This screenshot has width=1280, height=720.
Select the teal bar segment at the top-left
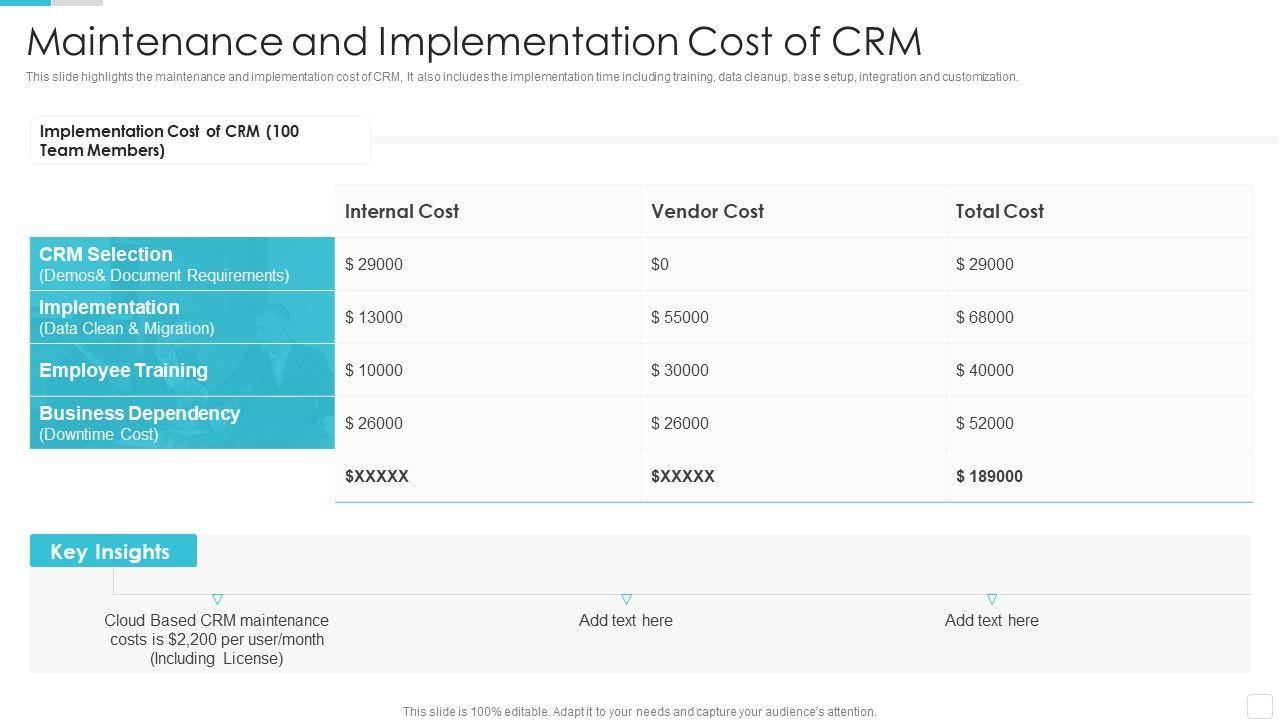[x=25, y=3]
